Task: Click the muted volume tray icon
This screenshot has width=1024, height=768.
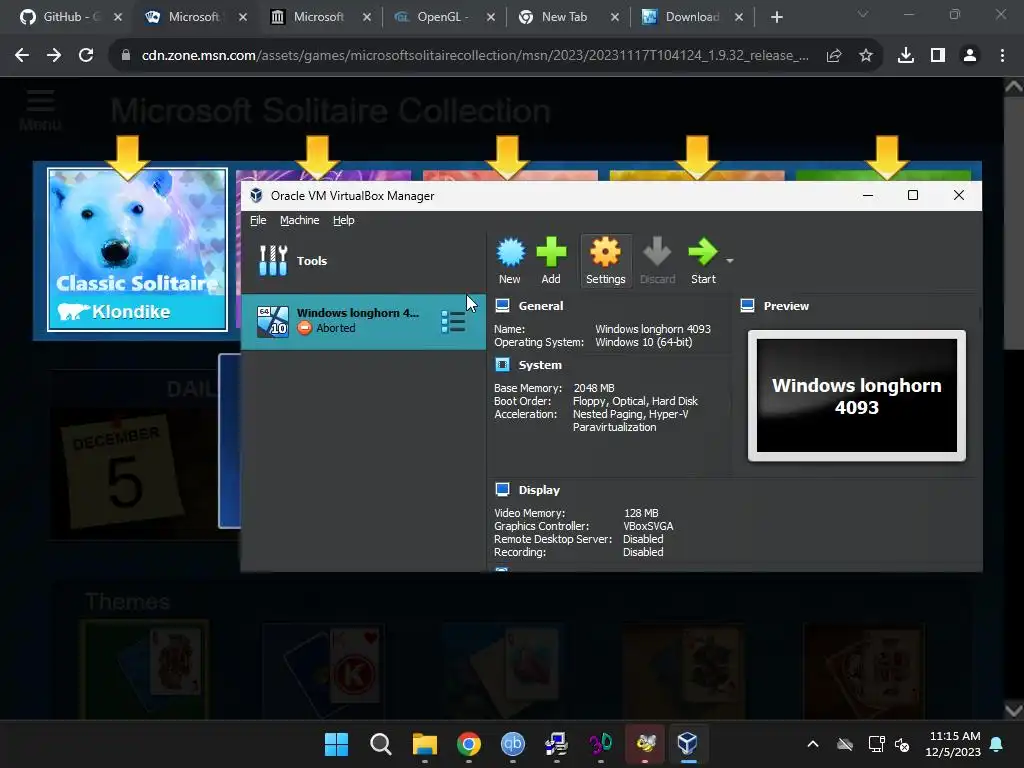Action: (x=902, y=744)
